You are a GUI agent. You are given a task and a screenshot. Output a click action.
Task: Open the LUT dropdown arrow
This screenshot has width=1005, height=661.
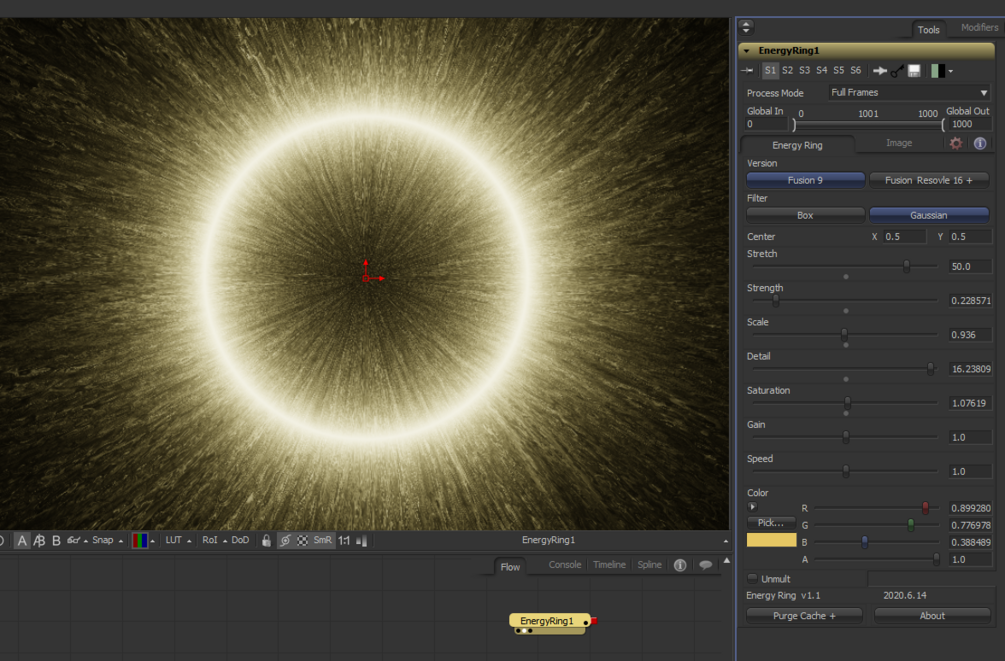[189, 541]
